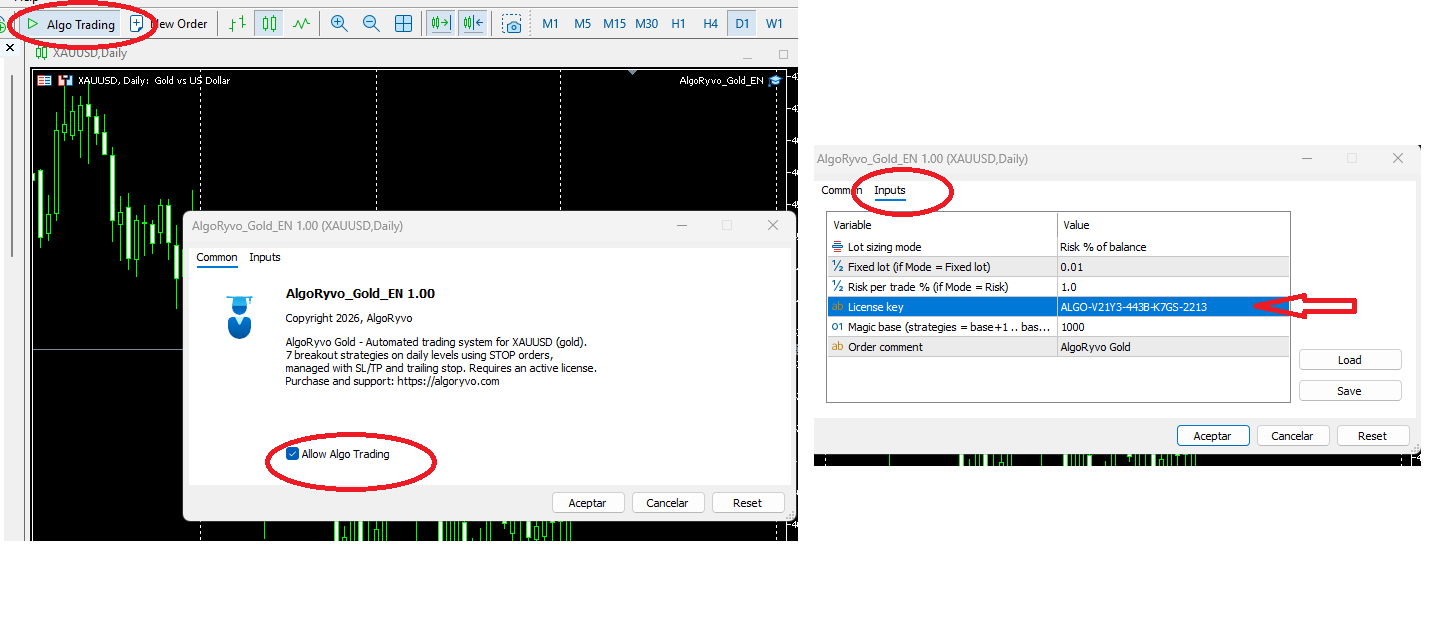This screenshot has width=1436, height=622.
Task: Click Cancelar in the Allow Algo Trading dialog
Action: (x=668, y=503)
